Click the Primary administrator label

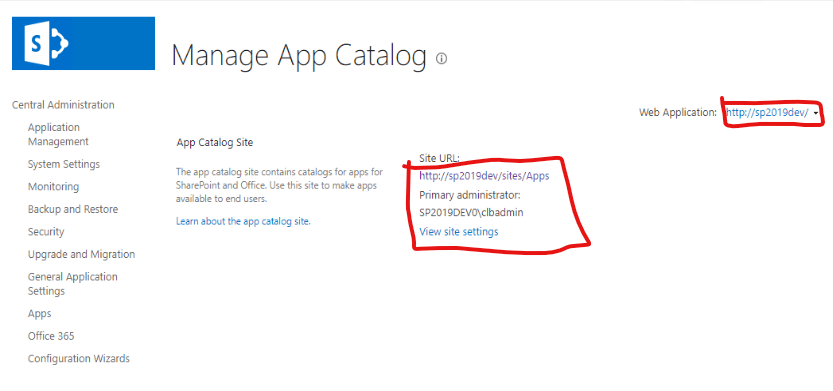[x=470, y=194]
